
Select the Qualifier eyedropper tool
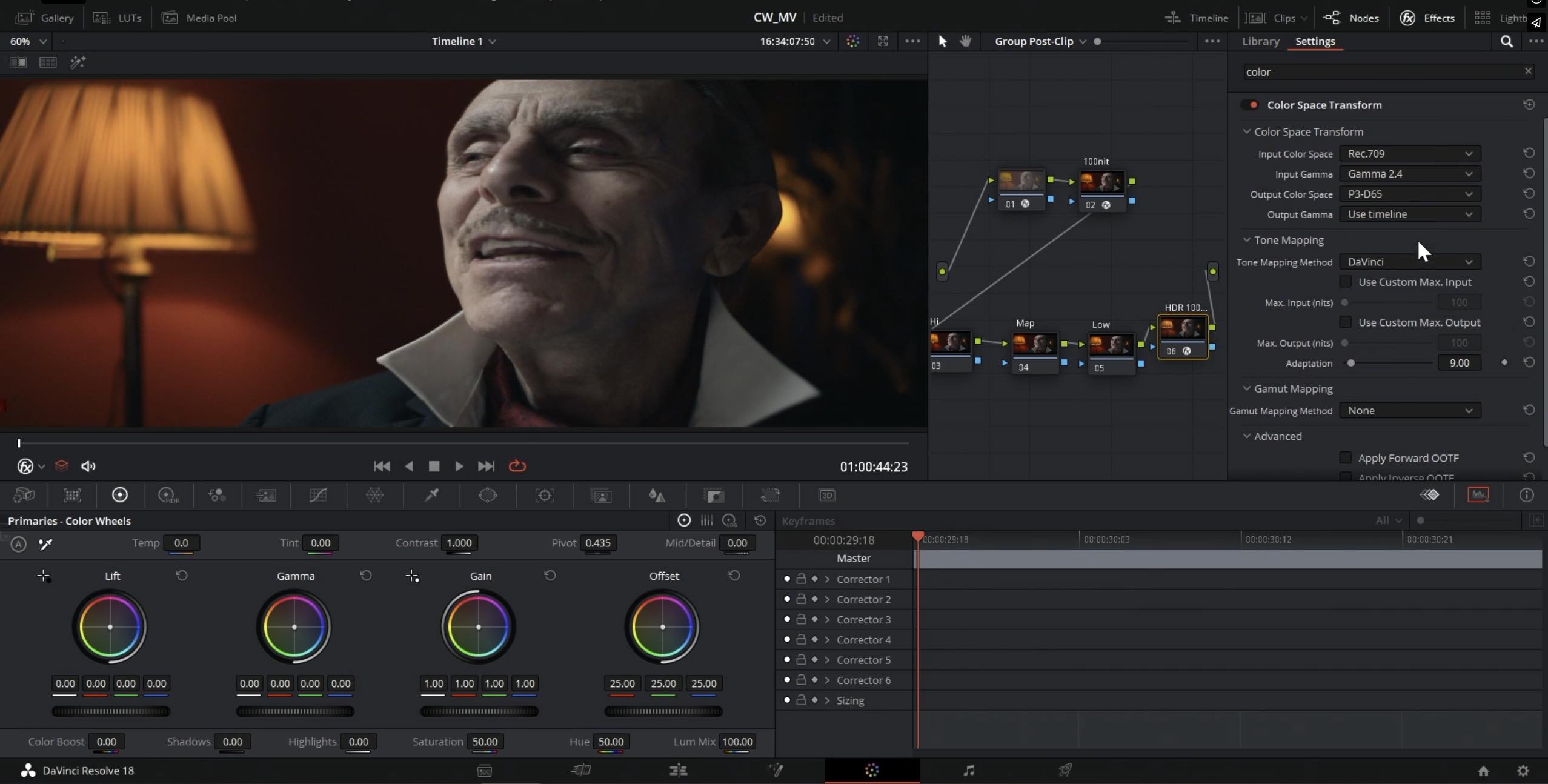click(x=431, y=495)
